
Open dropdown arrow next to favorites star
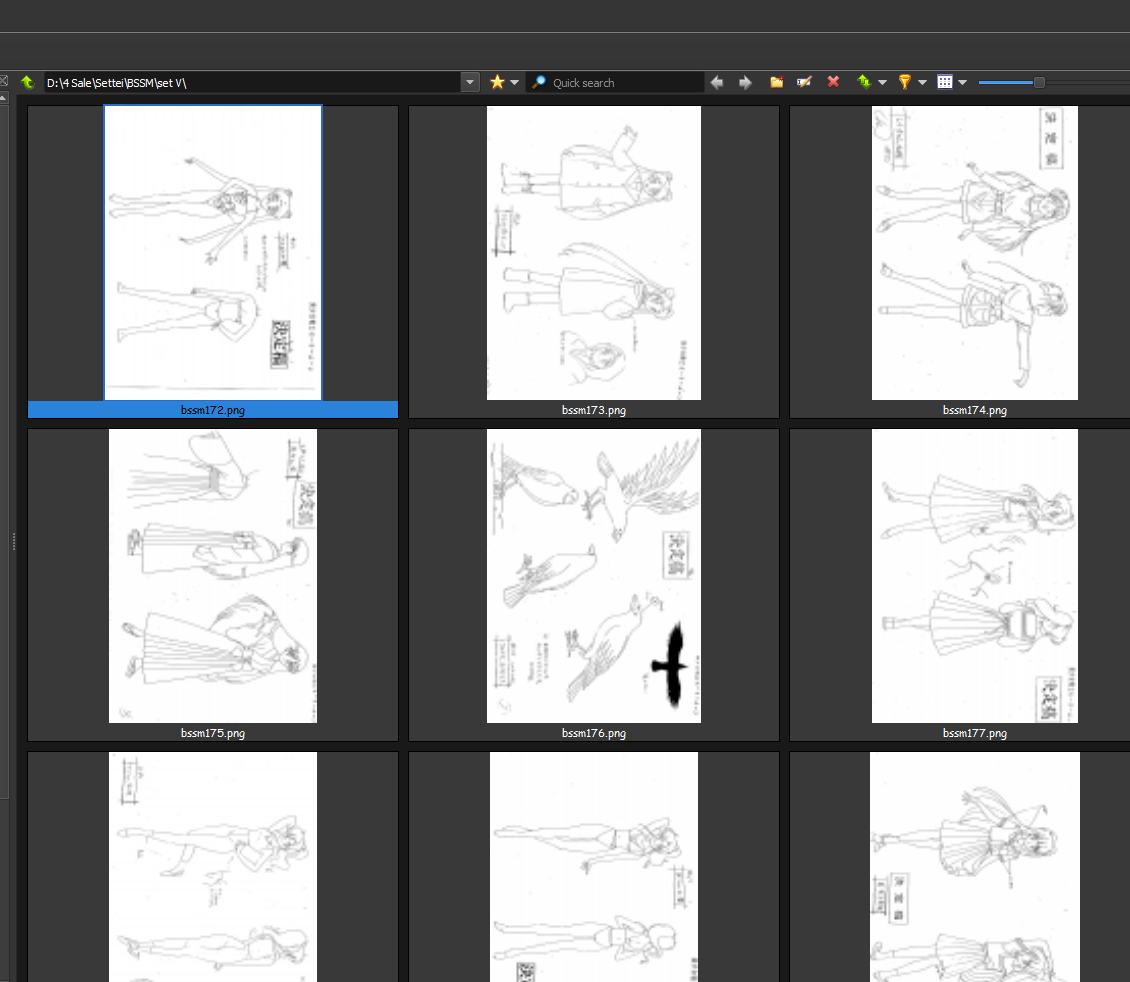(514, 83)
